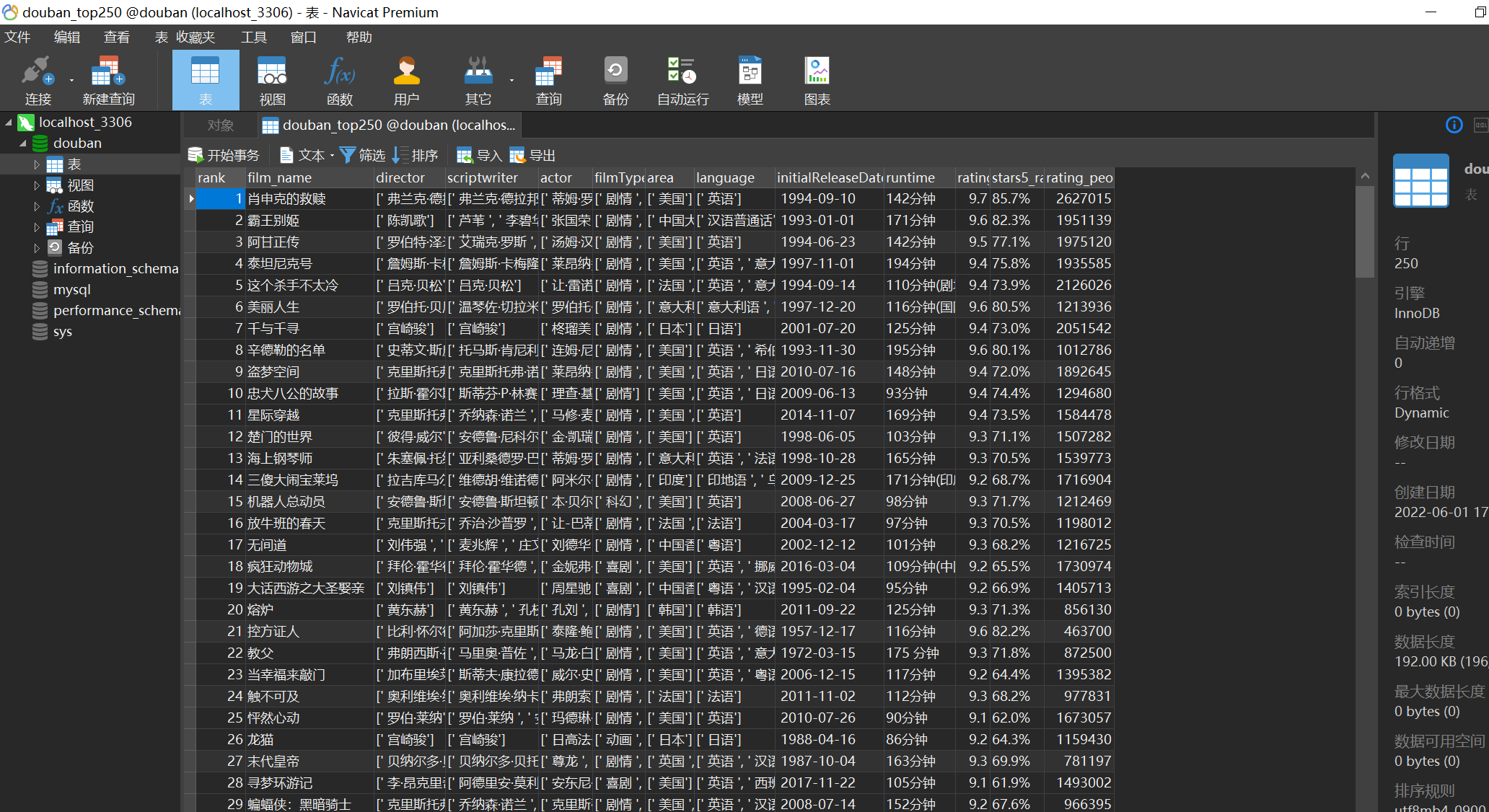The width and height of the screenshot is (1489, 812).
Task: Switch to the 对象 (Objects) tab
Action: [221, 125]
